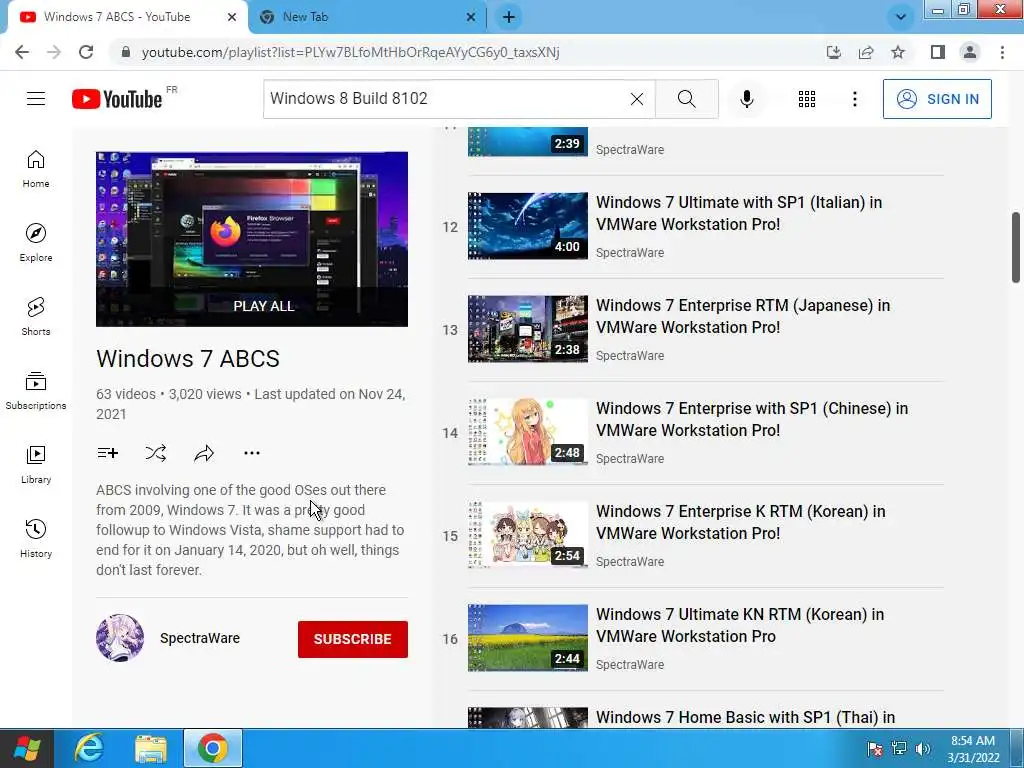Screen dimensions: 1024x768
Task: Open the volume control in system tray
Action: pyautogui.click(x=922, y=749)
